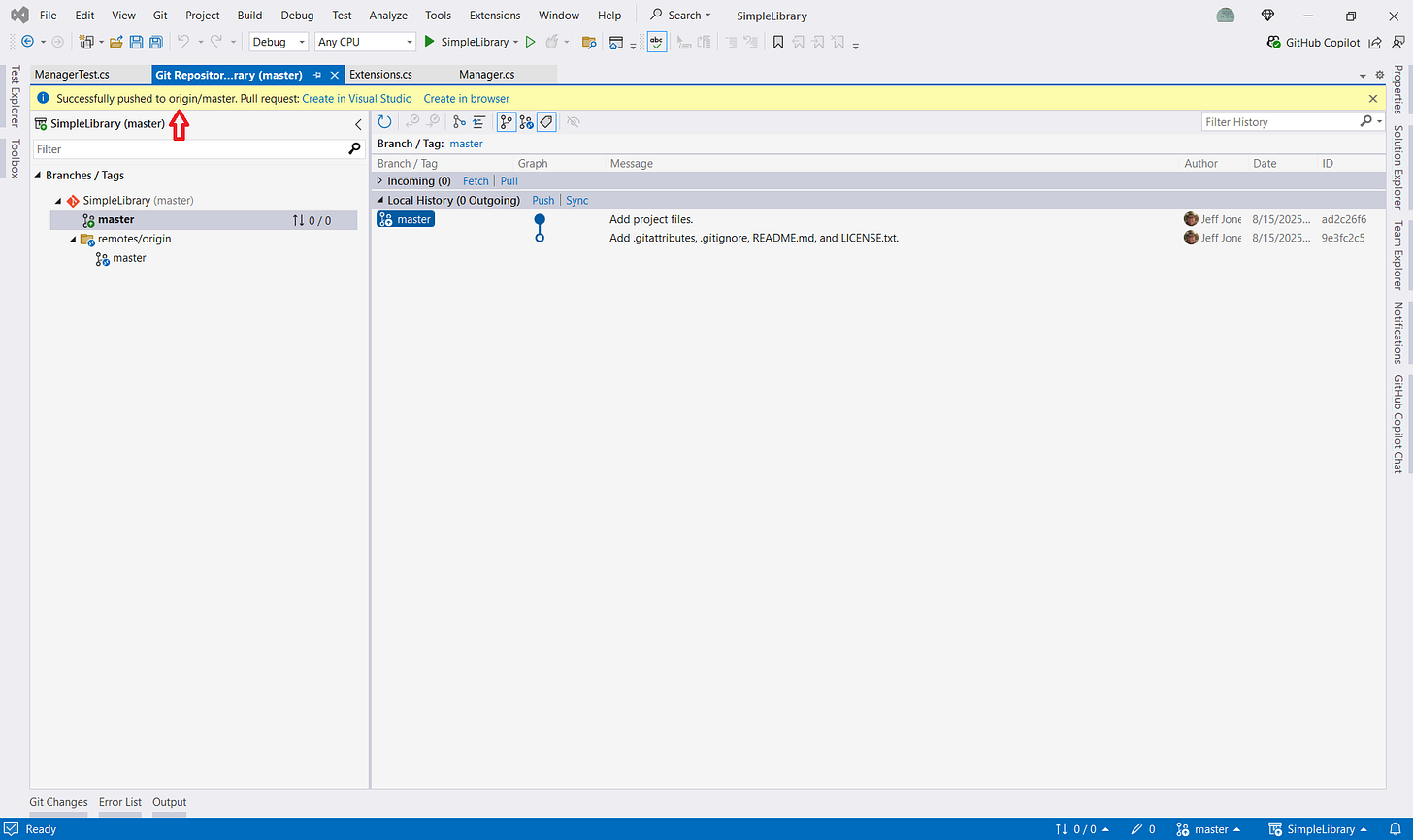This screenshot has width=1413, height=840.
Task: Toggle the spell checker abc icon
Action: [657, 42]
